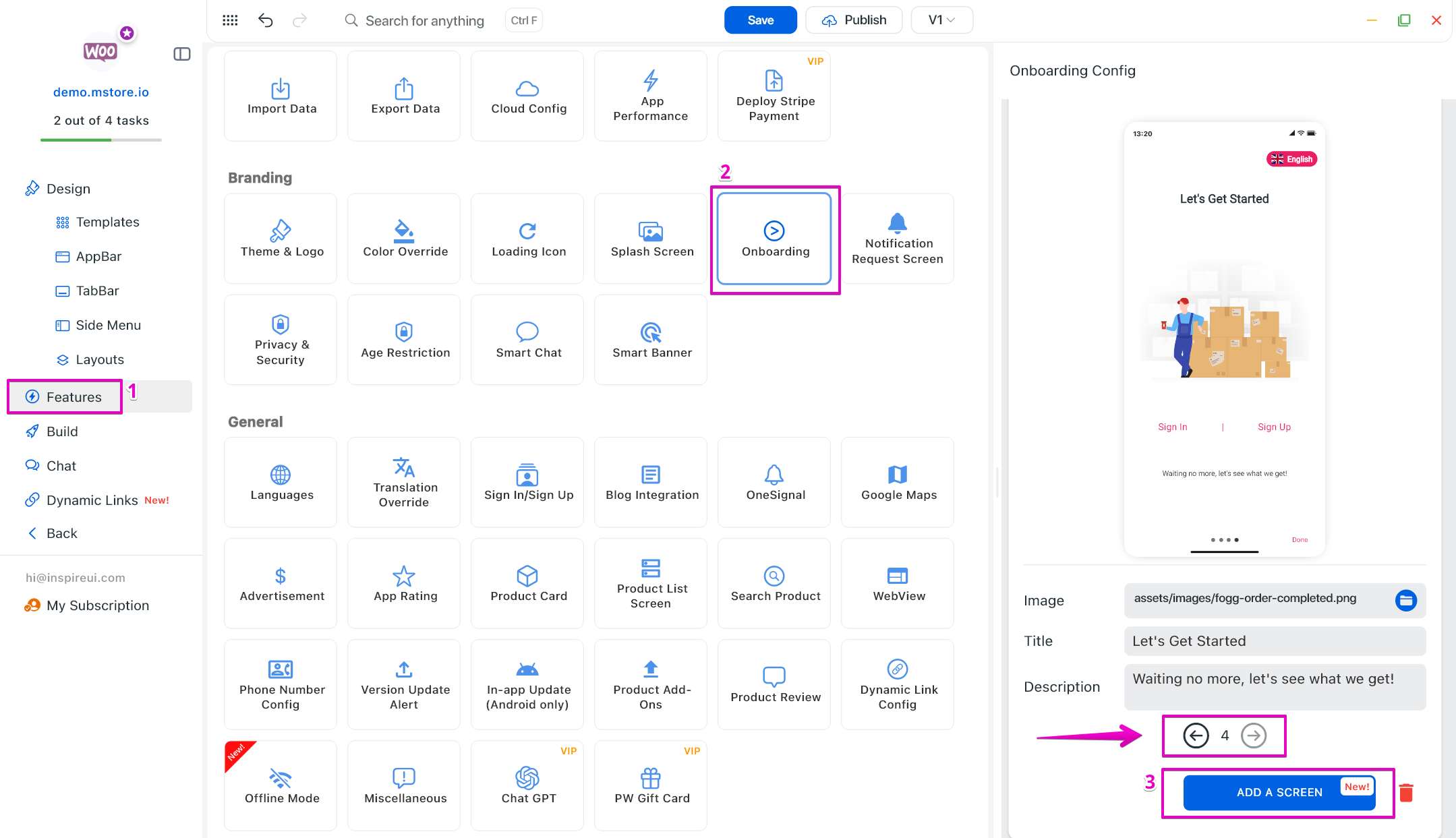The height and width of the screenshot is (838, 1456).
Task: Open the Color Override feature
Action: 404,239
